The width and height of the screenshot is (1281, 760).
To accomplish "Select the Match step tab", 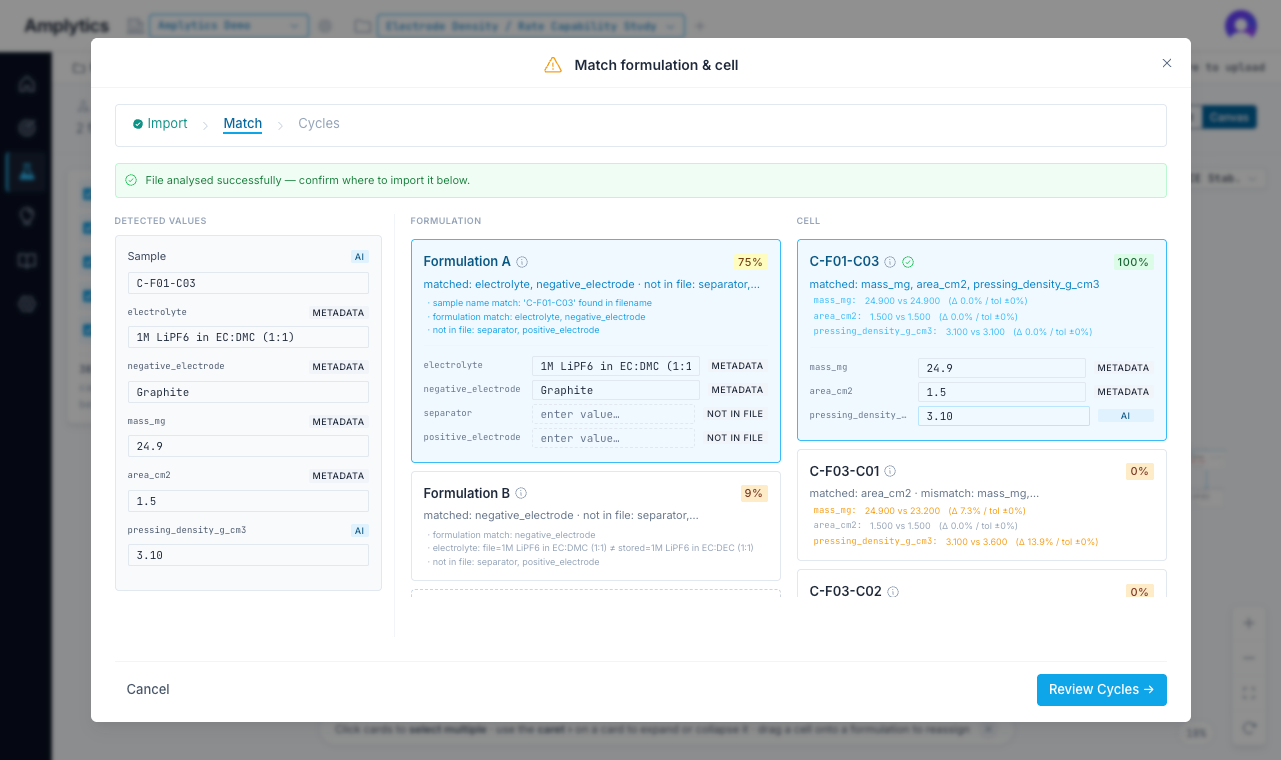I will [243, 124].
